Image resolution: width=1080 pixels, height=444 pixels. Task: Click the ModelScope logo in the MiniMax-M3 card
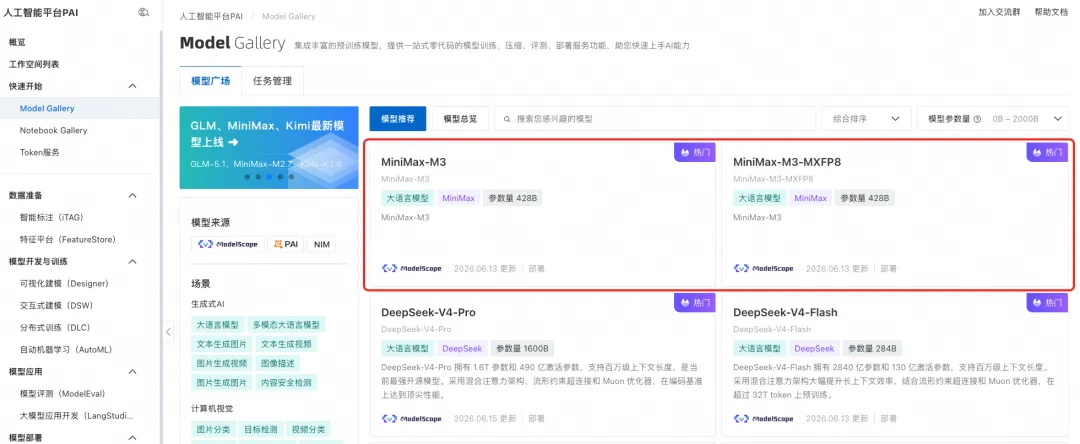tap(411, 268)
